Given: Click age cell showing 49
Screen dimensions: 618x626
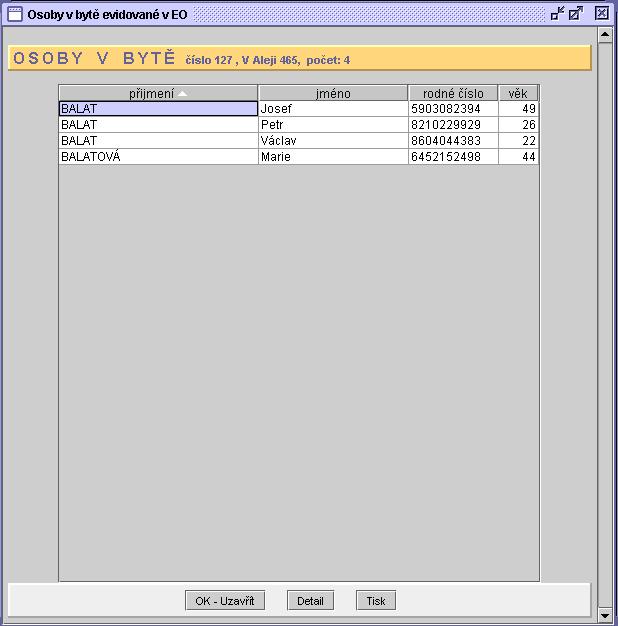Looking at the screenshot, I should (518, 109).
